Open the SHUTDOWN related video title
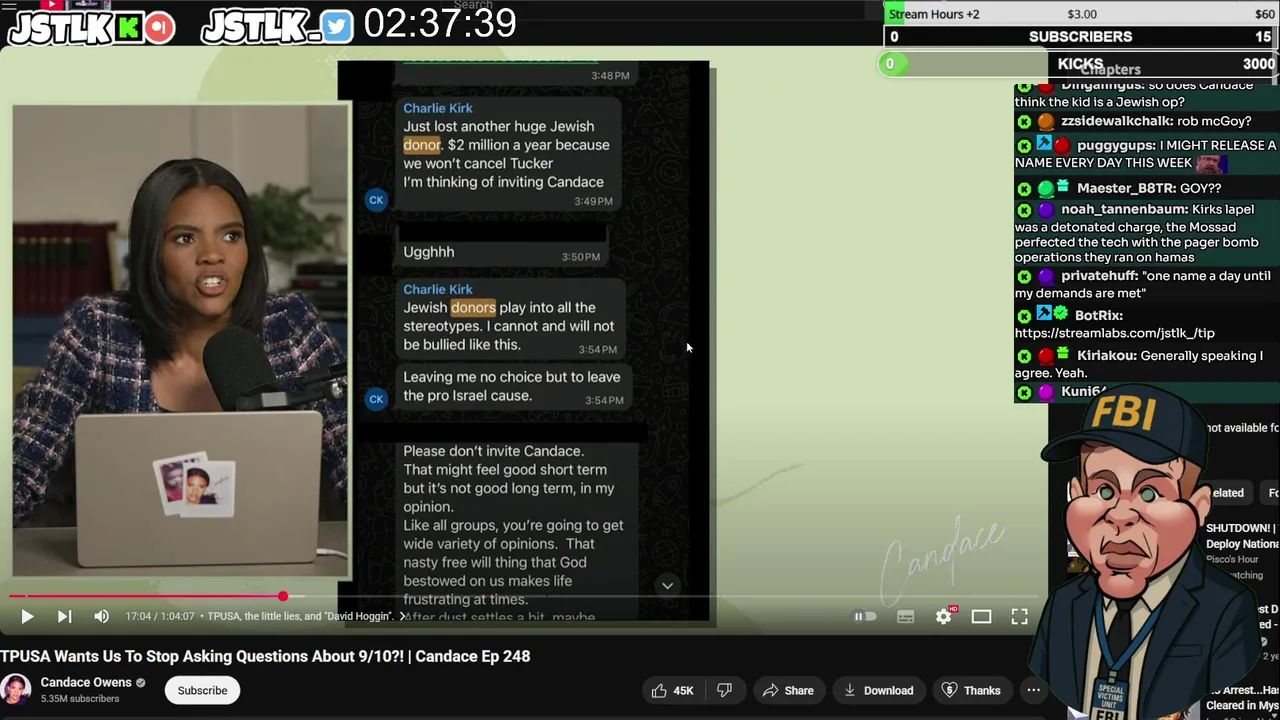1280x720 pixels. (x=1242, y=536)
